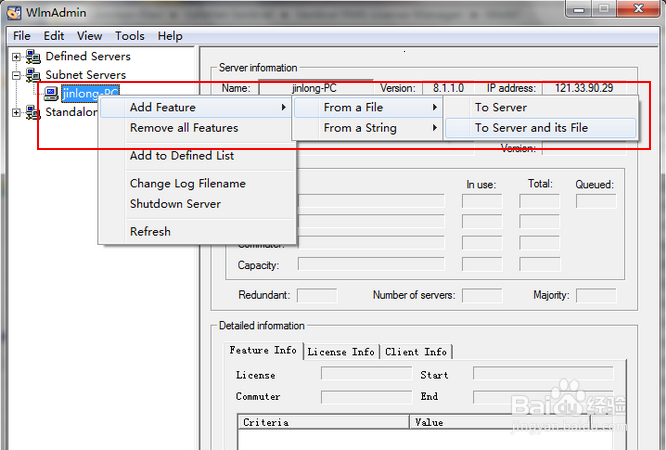The image size is (666, 450).
Task: Choose Shutdown Server option
Action: (x=196, y=204)
